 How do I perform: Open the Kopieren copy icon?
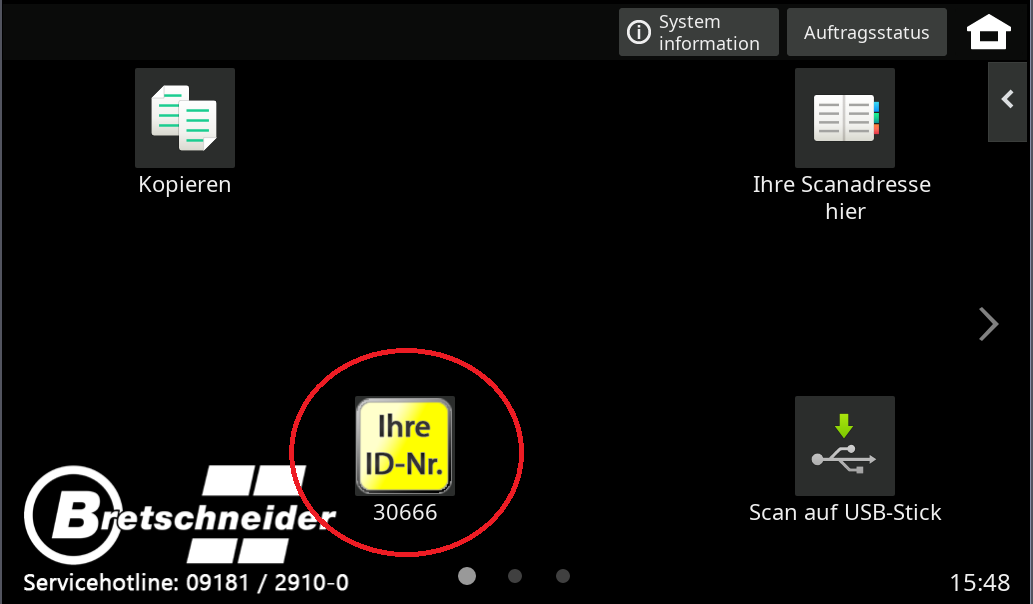click(x=185, y=118)
